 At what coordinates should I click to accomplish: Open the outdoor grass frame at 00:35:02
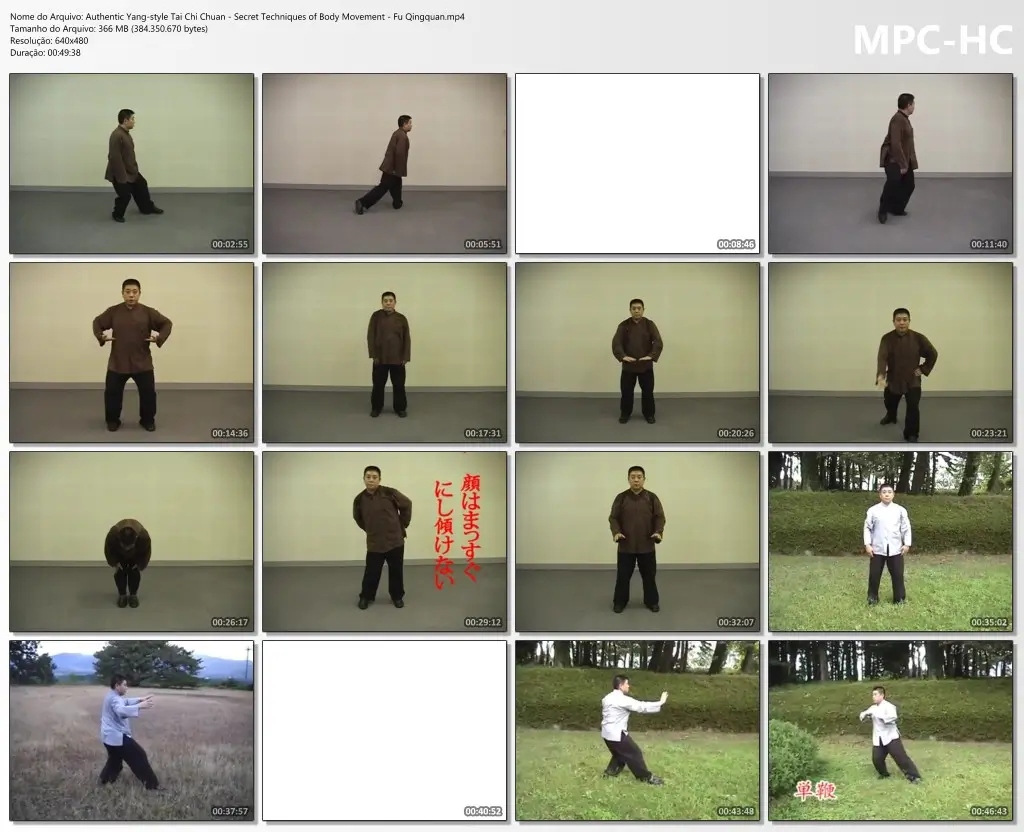point(890,541)
